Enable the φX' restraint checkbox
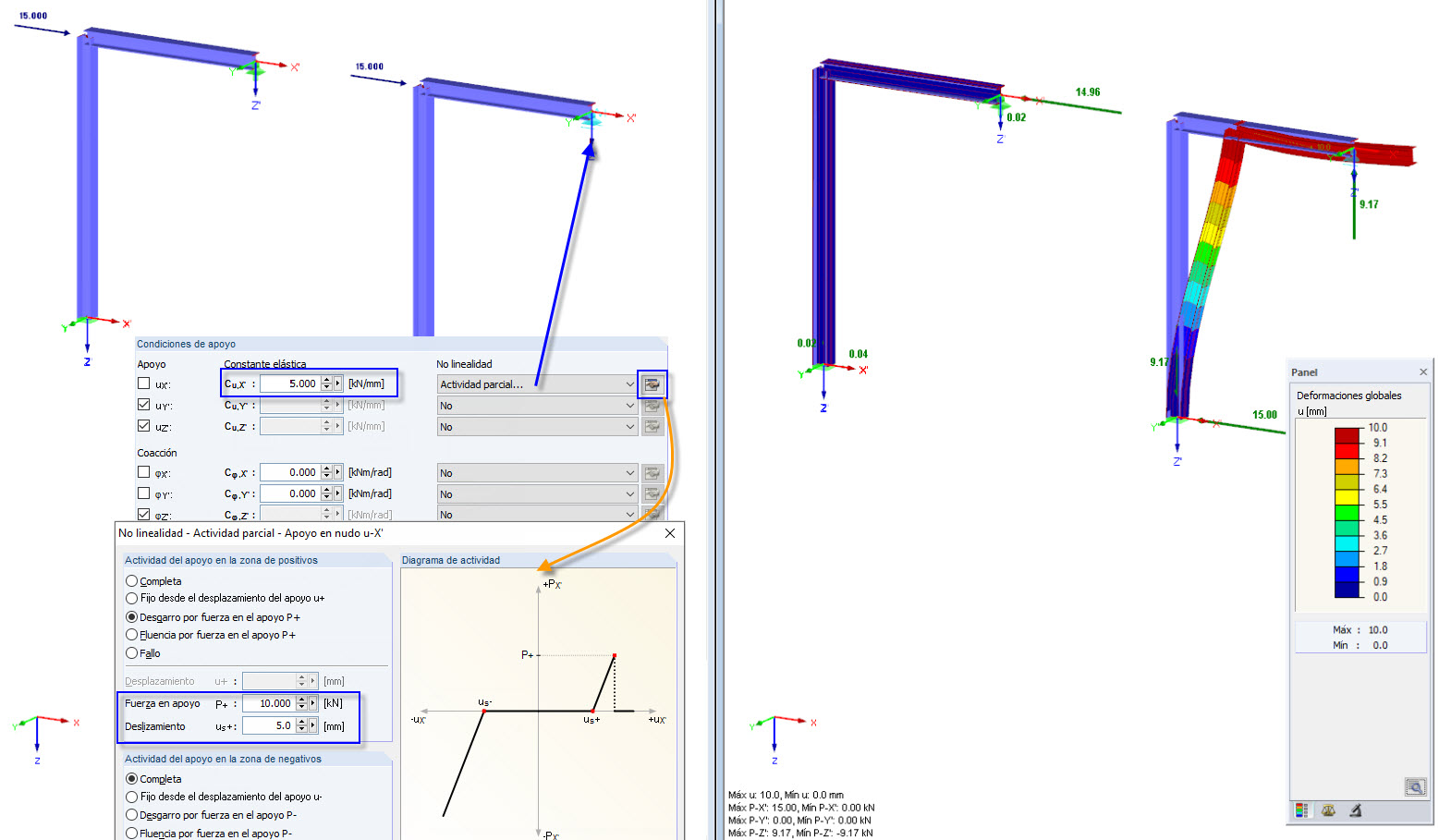Image resolution: width=1439 pixels, height=840 pixels. (x=143, y=471)
